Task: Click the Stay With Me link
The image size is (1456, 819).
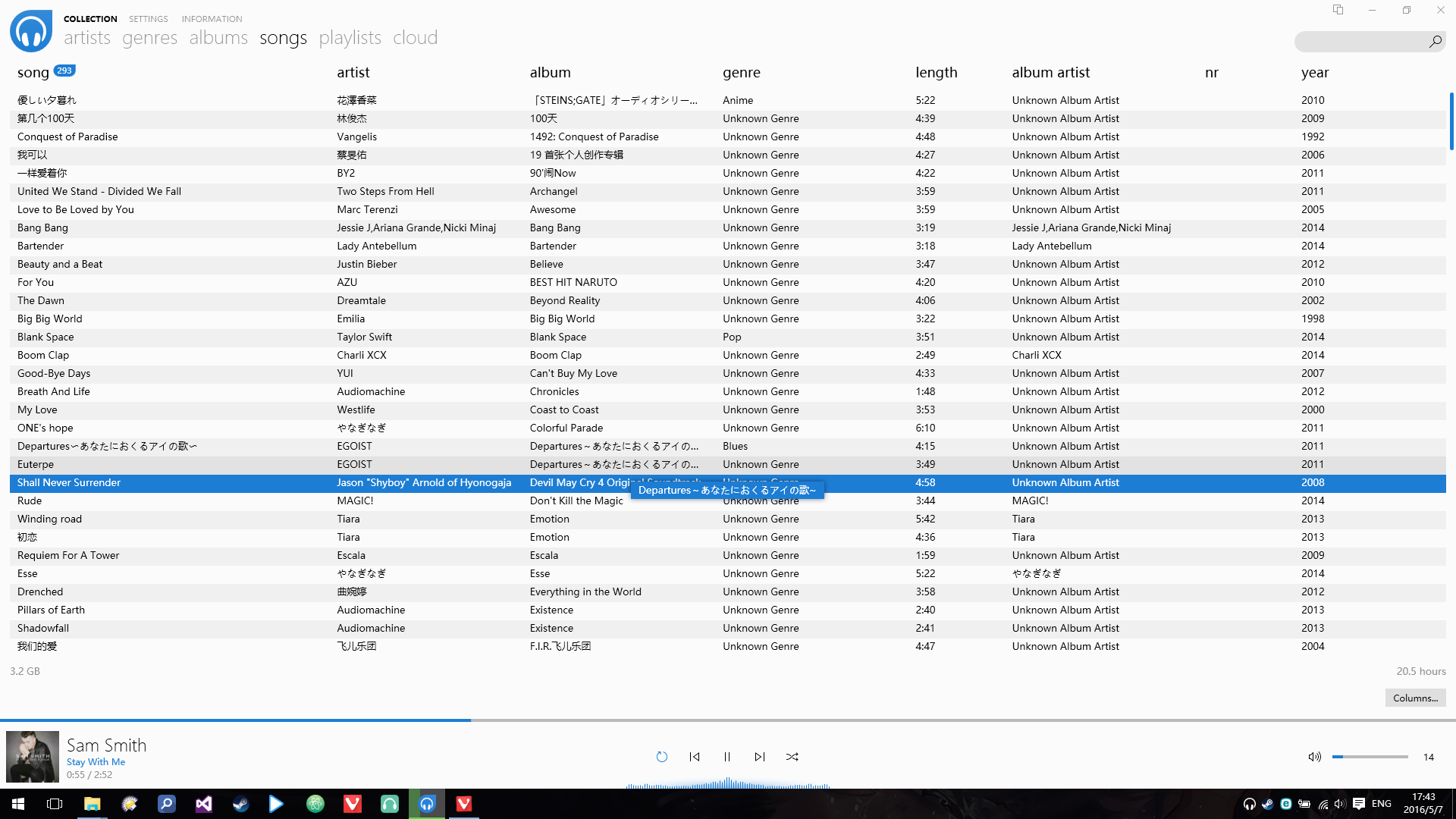Action: tap(96, 762)
